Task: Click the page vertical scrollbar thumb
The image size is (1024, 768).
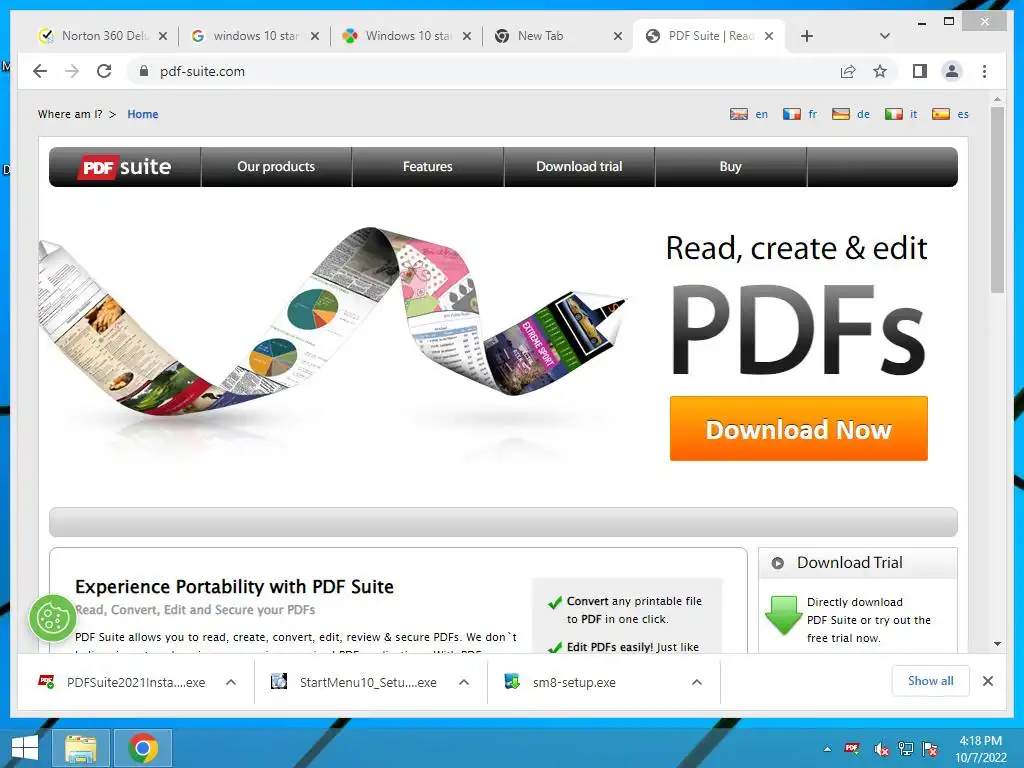Action: (x=997, y=199)
